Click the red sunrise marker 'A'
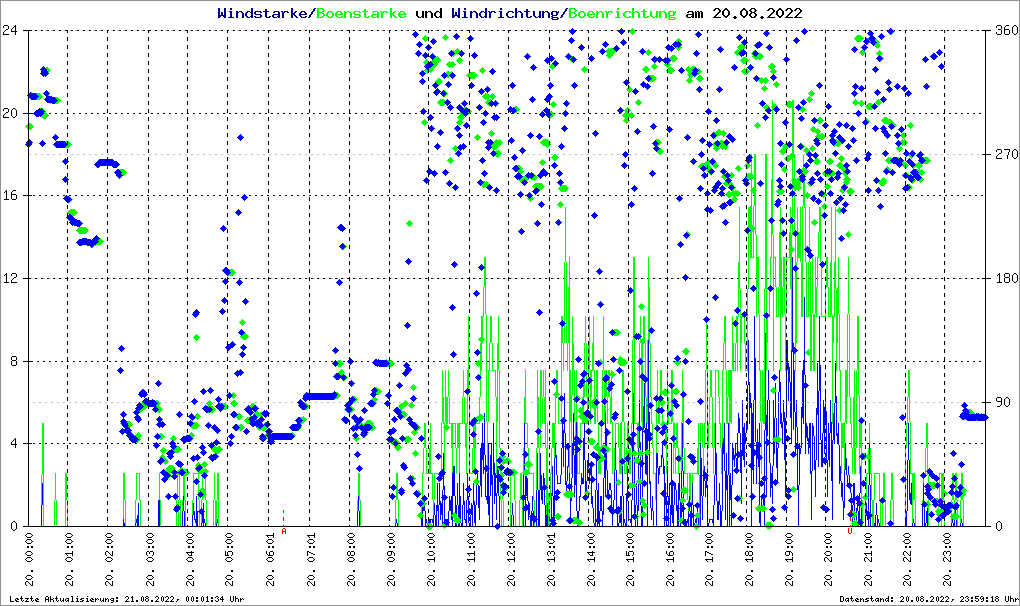 (x=284, y=531)
